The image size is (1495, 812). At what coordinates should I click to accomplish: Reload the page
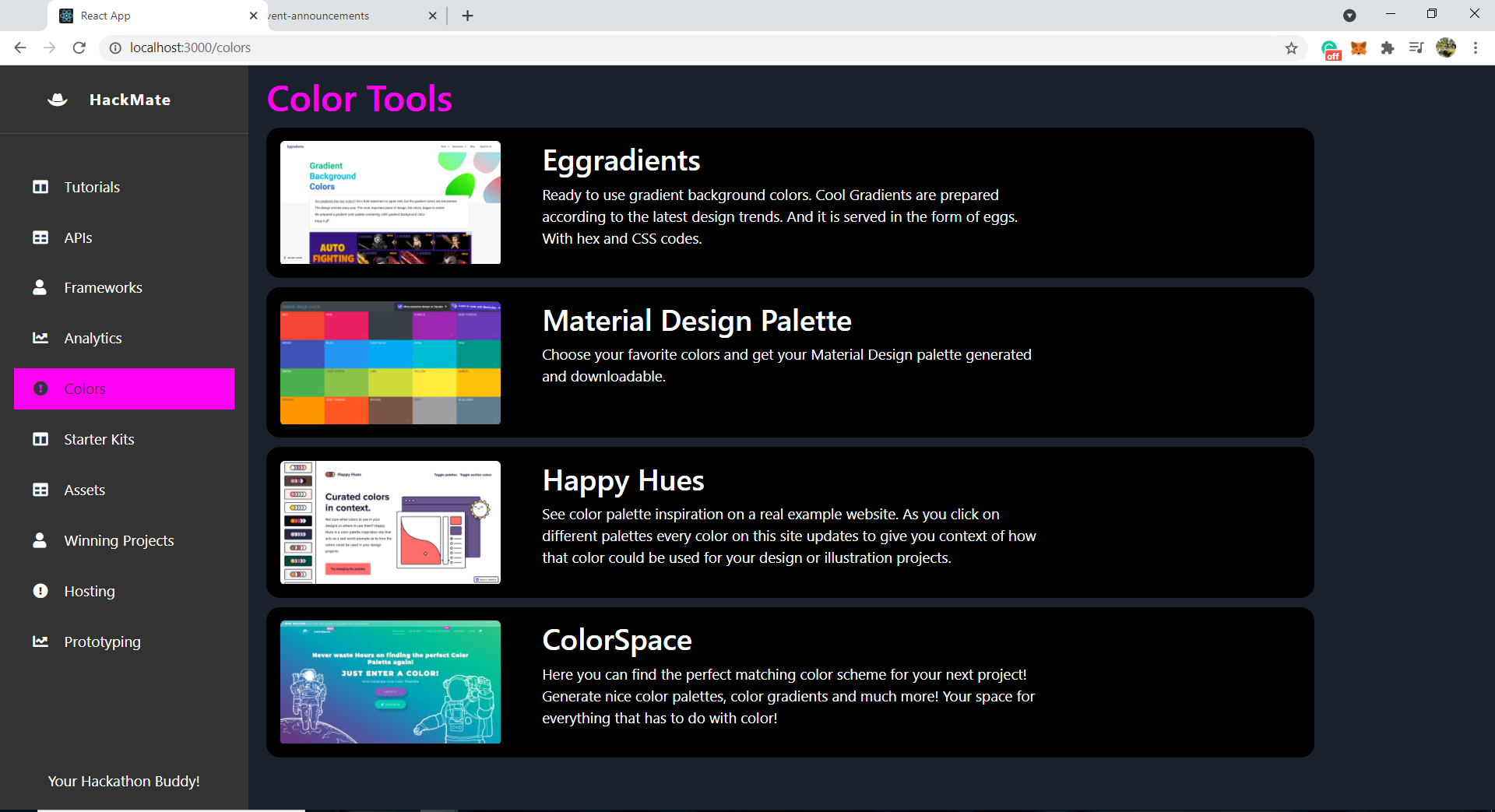point(79,47)
